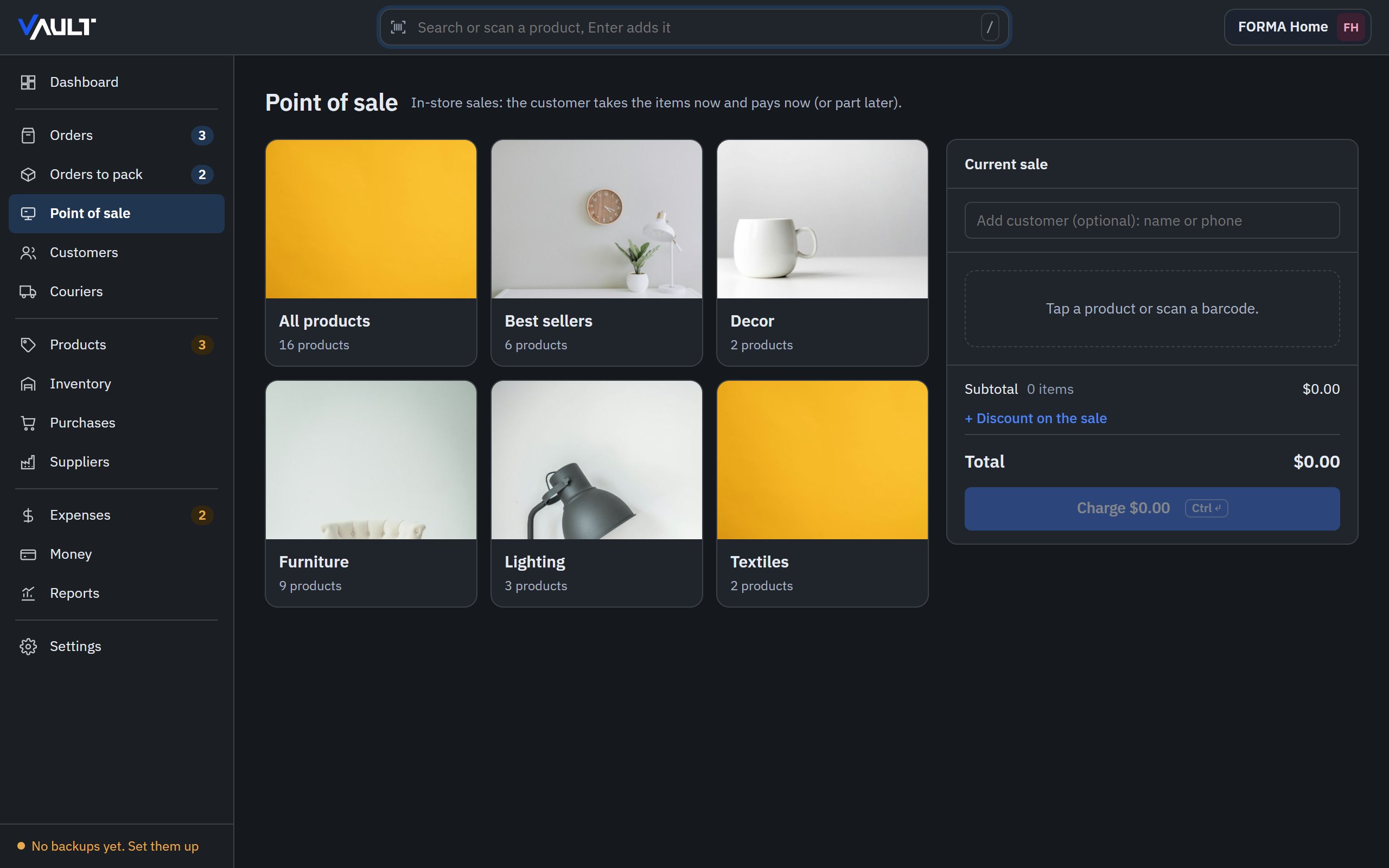Open the Dashboard menu item
The width and height of the screenshot is (1389, 868).
click(117, 82)
